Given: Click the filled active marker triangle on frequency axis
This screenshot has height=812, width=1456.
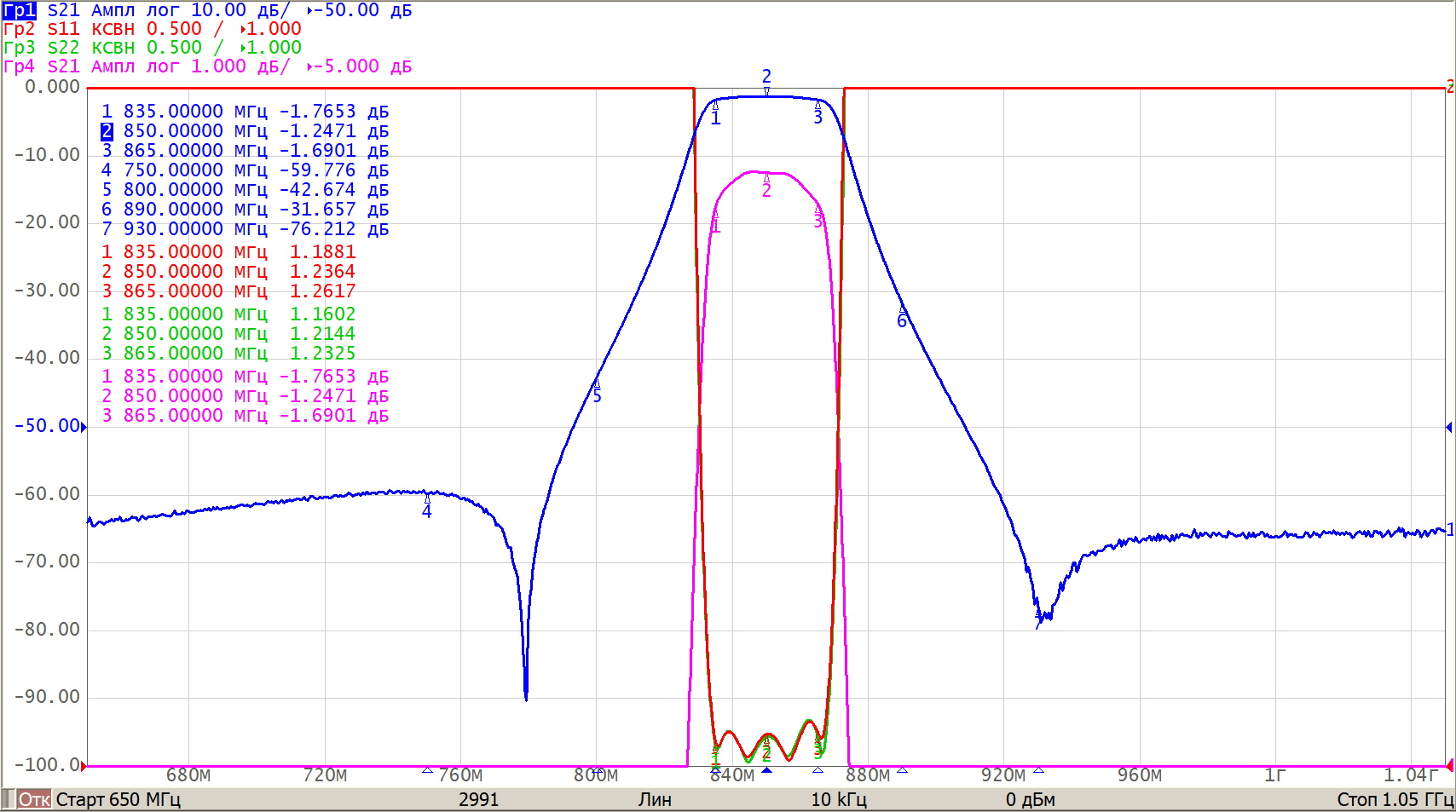Looking at the screenshot, I should [766, 770].
